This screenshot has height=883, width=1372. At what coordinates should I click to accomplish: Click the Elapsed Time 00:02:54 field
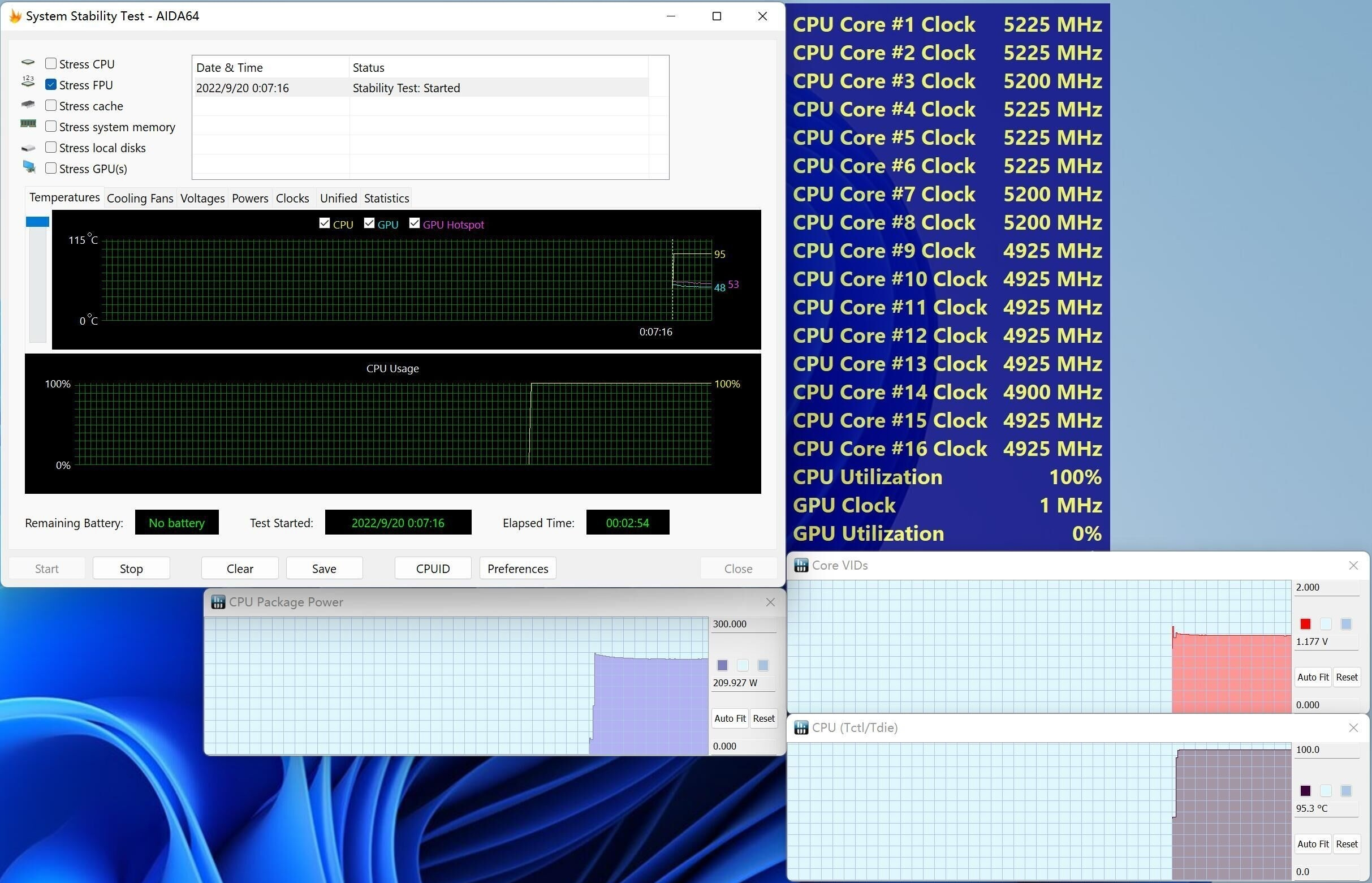coord(628,522)
